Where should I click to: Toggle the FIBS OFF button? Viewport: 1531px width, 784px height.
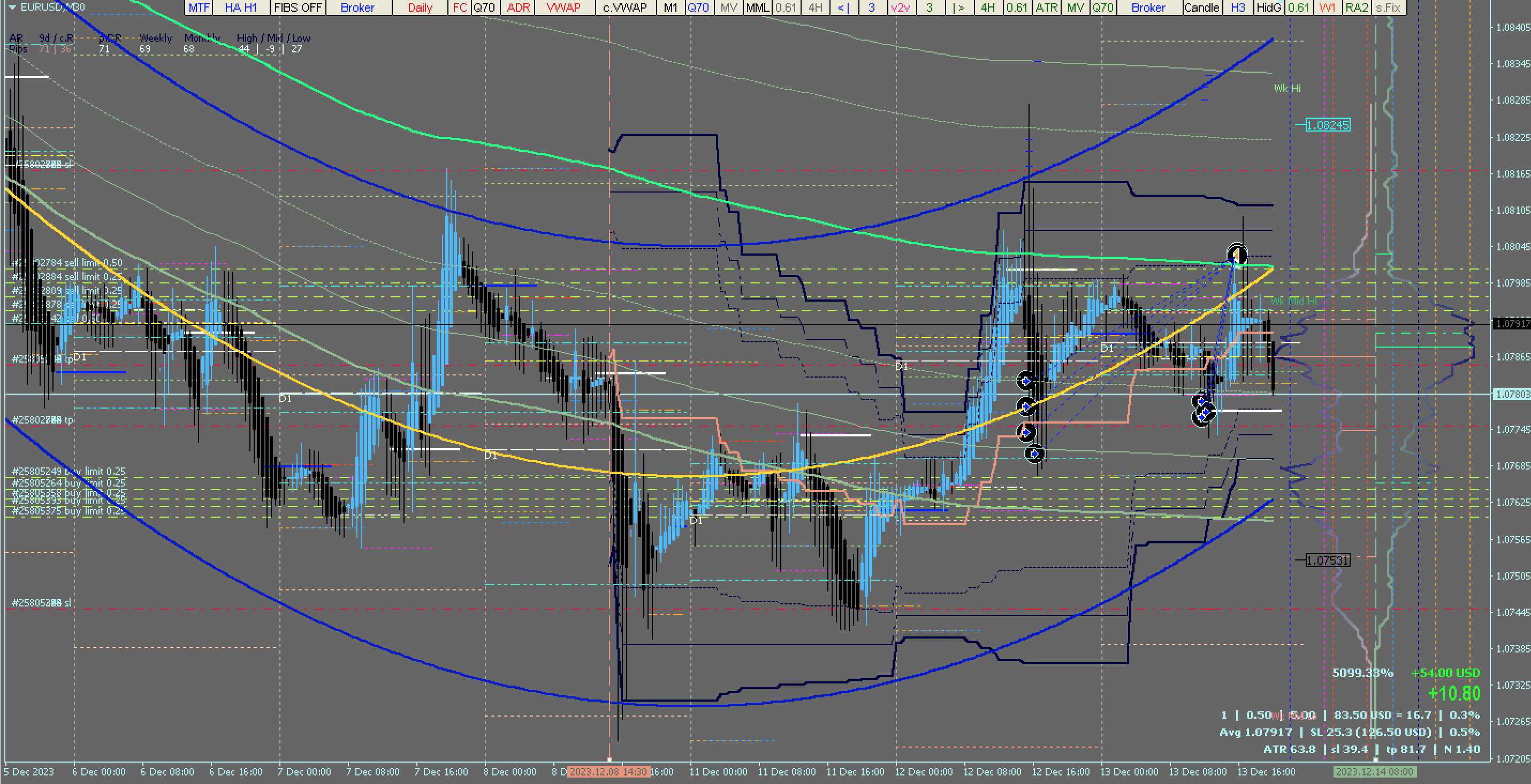[x=298, y=7]
